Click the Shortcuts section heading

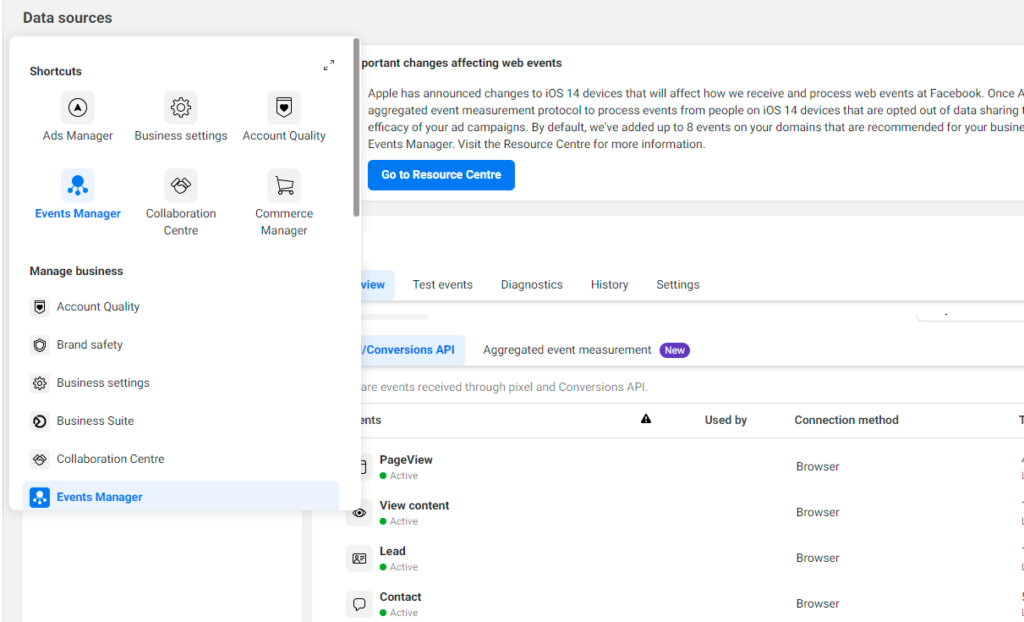(56, 71)
